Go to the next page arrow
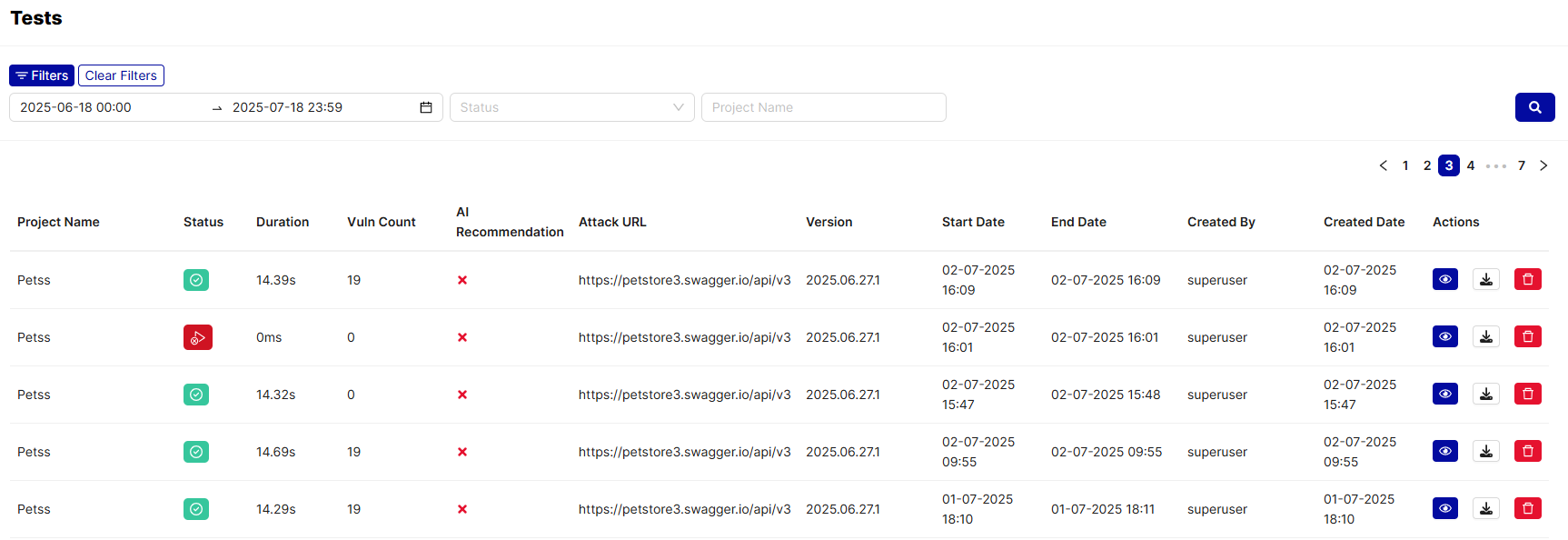Screen dimensions: 1568x540 (1543, 165)
